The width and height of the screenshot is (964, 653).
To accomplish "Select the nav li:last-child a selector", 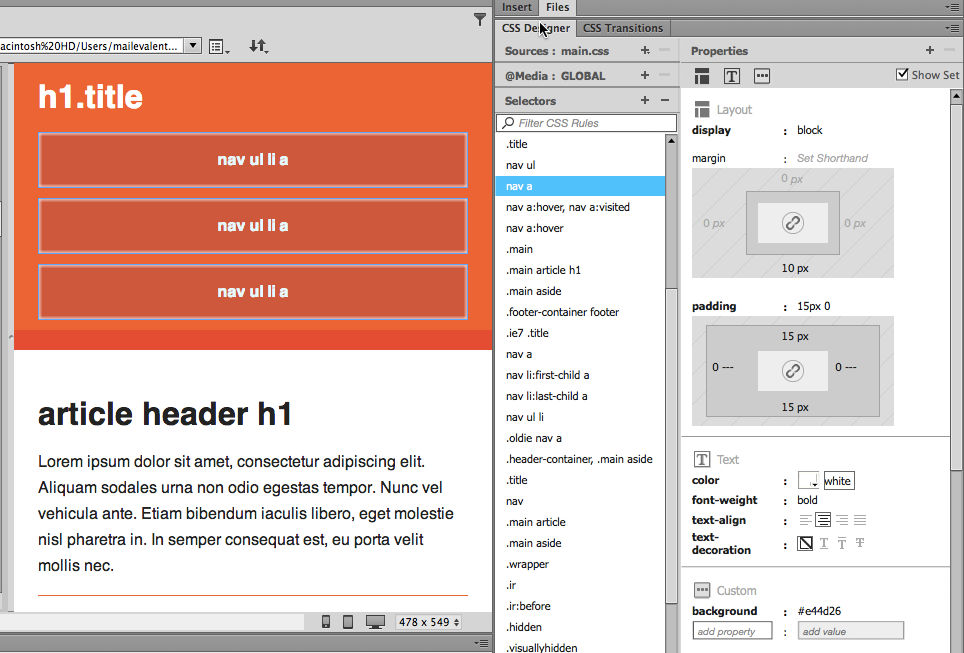I will [580, 396].
